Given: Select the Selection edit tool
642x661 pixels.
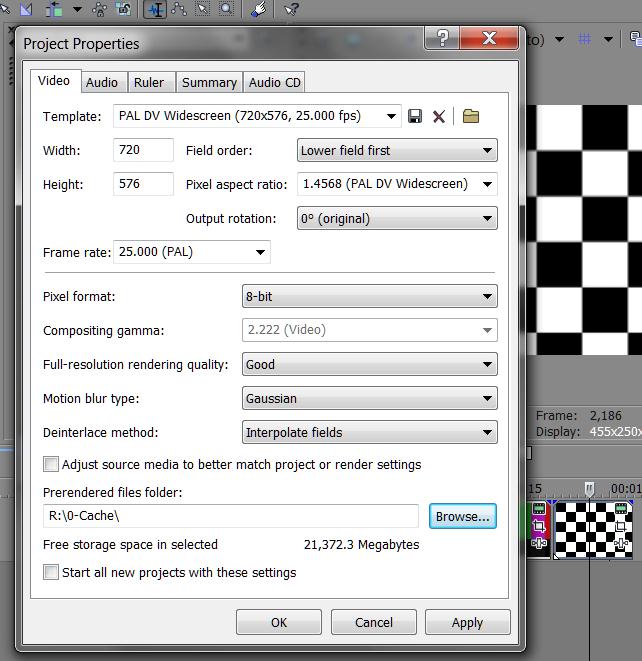Looking at the screenshot, I should coord(203,9).
